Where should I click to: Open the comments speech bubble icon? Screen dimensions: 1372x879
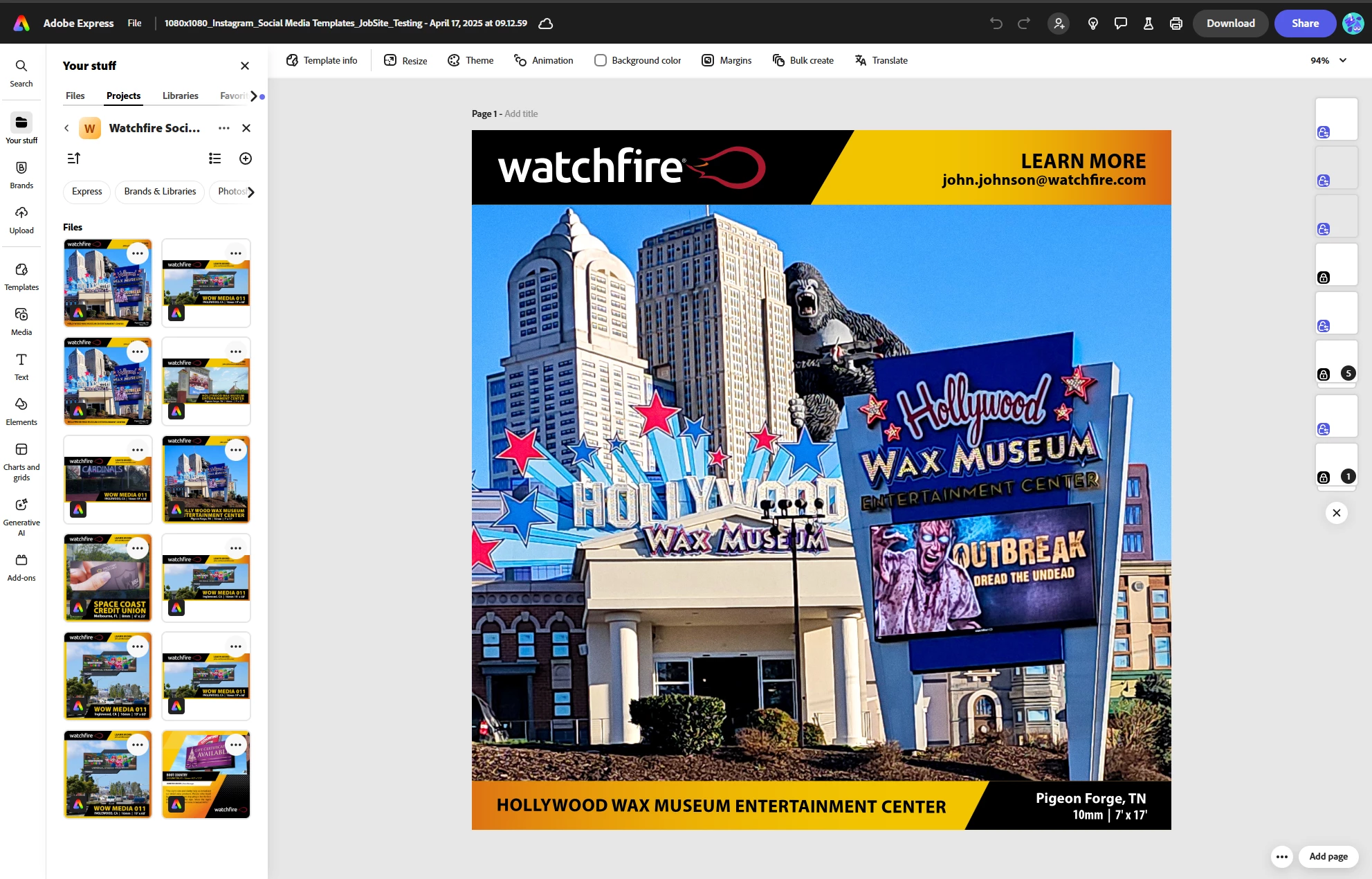point(1120,24)
